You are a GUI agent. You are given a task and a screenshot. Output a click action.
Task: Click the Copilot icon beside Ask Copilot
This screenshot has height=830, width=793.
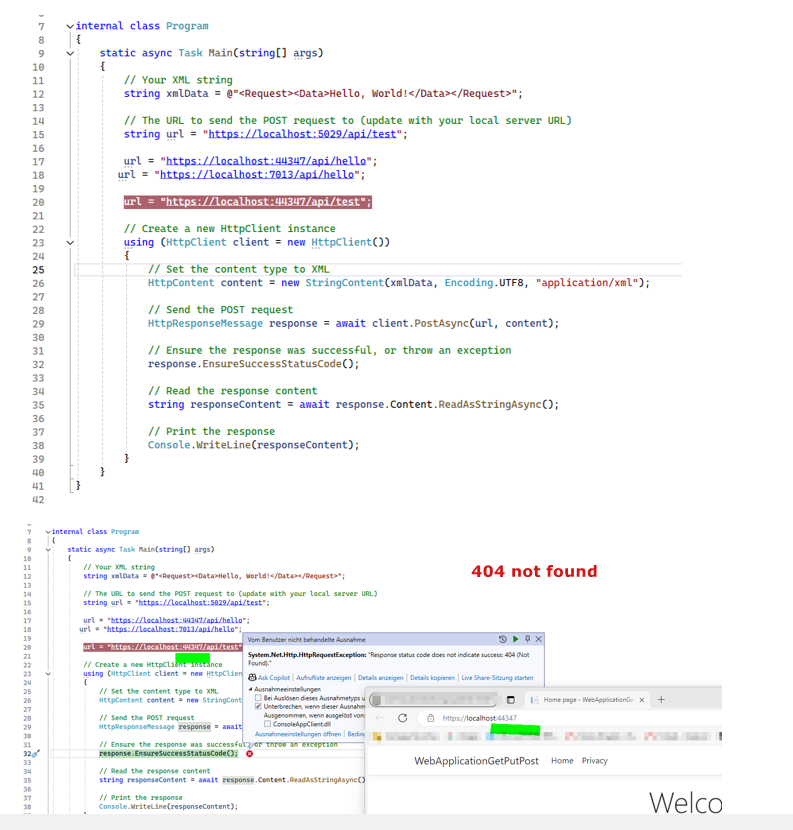pyautogui.click(x=252, y=678)
